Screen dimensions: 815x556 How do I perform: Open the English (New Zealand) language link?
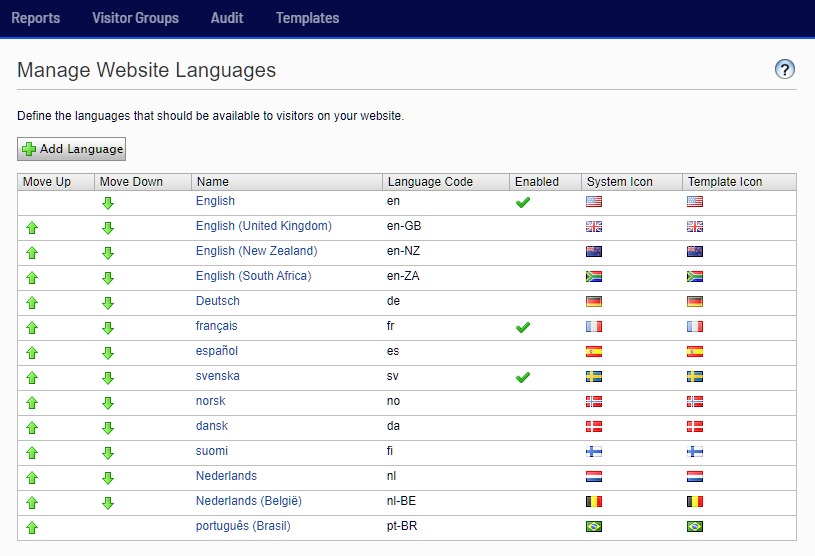[x=256, y=251]
